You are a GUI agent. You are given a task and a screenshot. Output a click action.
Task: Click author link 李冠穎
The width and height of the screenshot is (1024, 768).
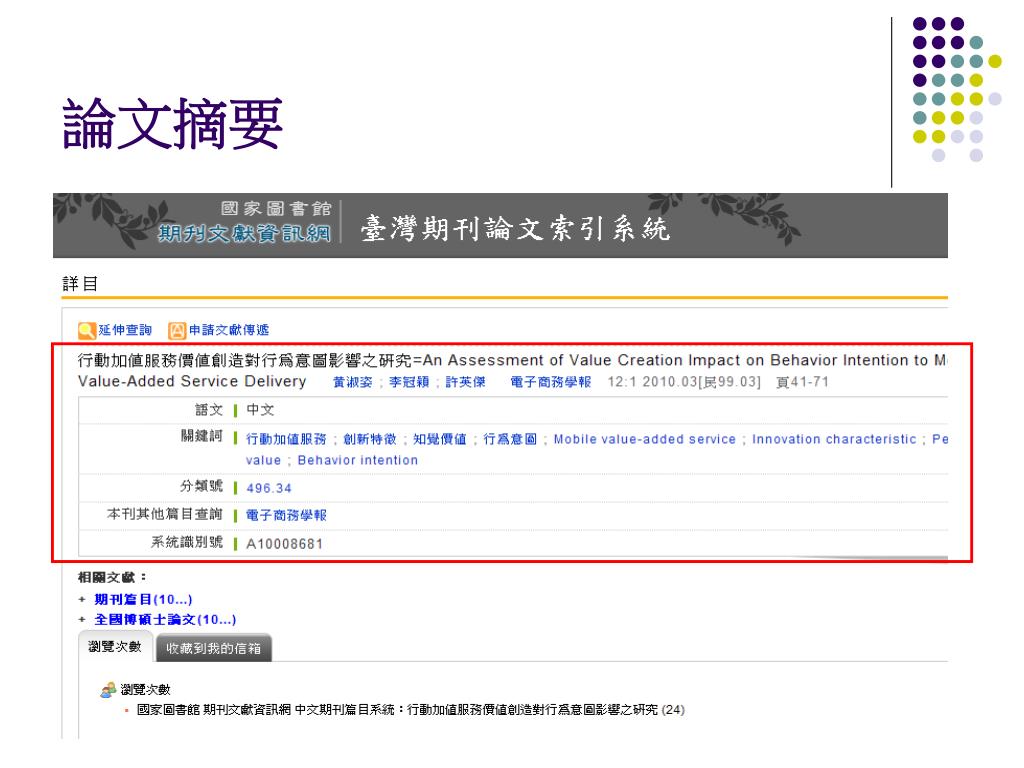pos(409,382)
